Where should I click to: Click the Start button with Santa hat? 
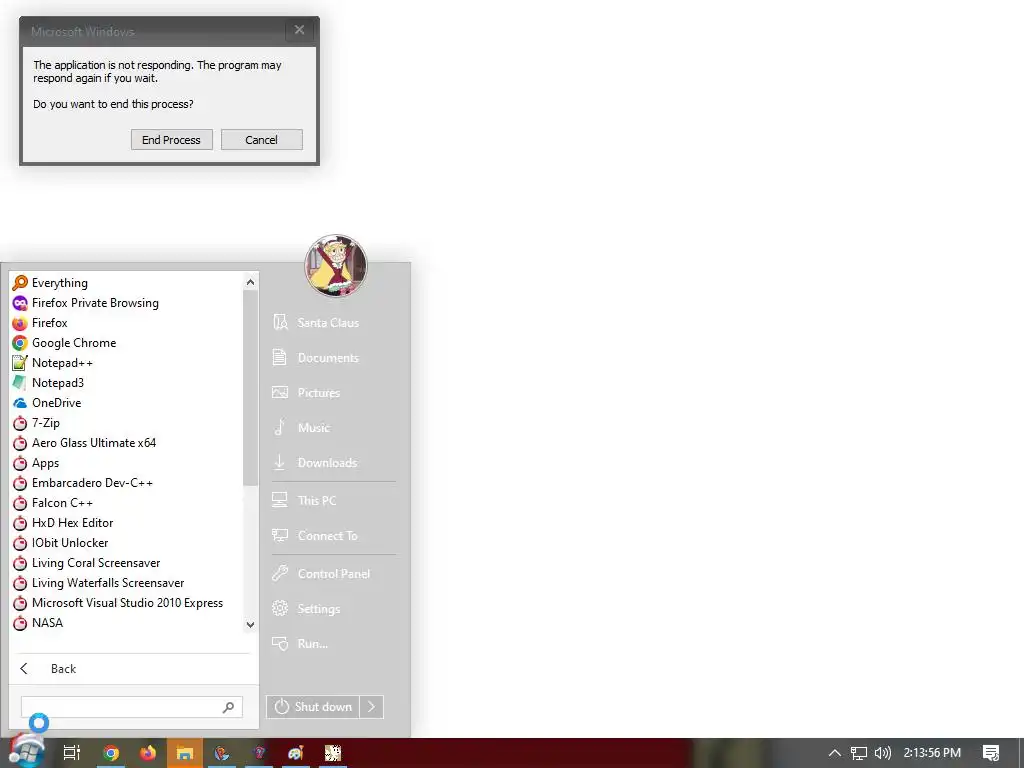coord(26,752)
